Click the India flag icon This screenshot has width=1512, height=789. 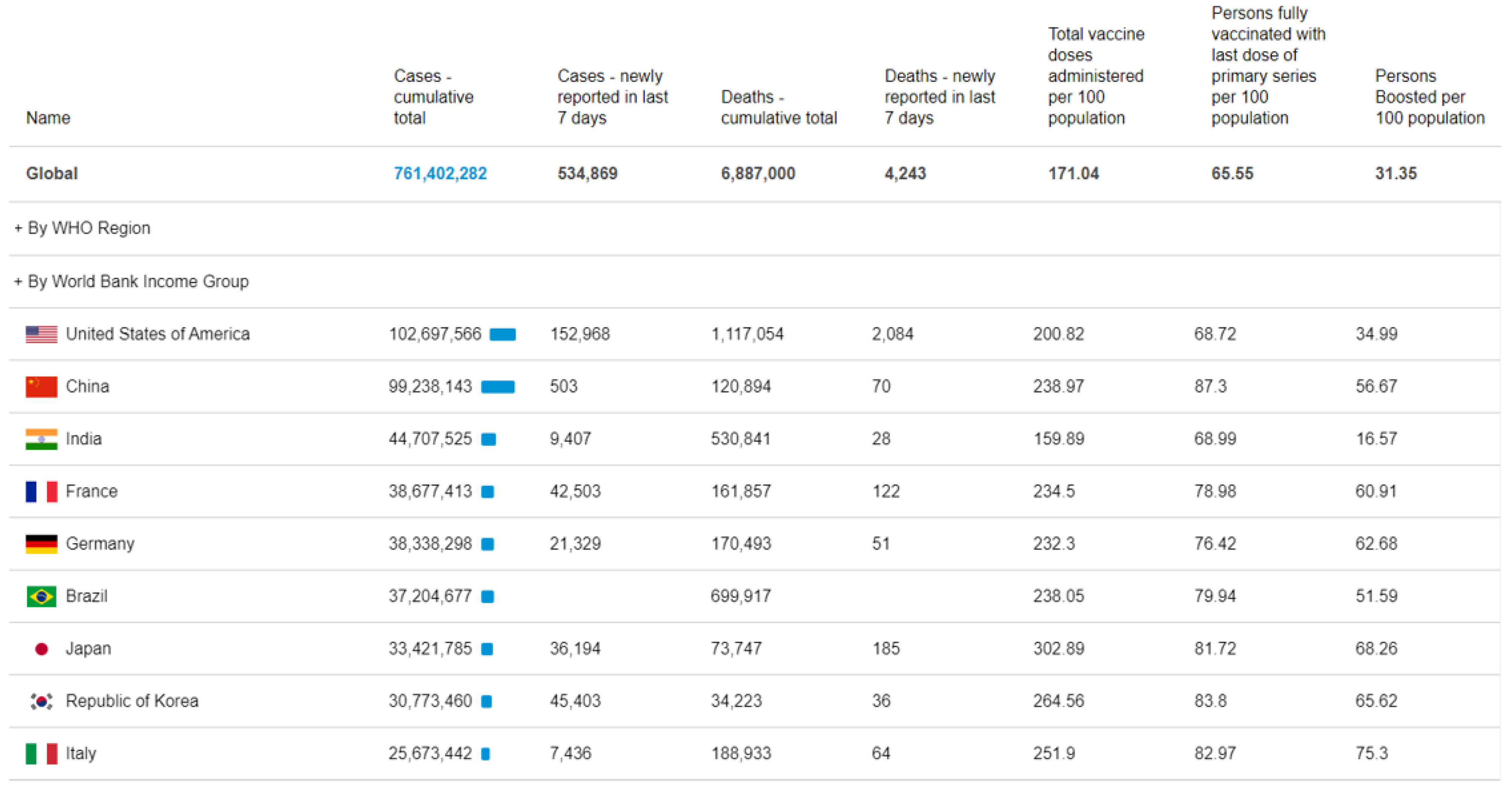41,439
